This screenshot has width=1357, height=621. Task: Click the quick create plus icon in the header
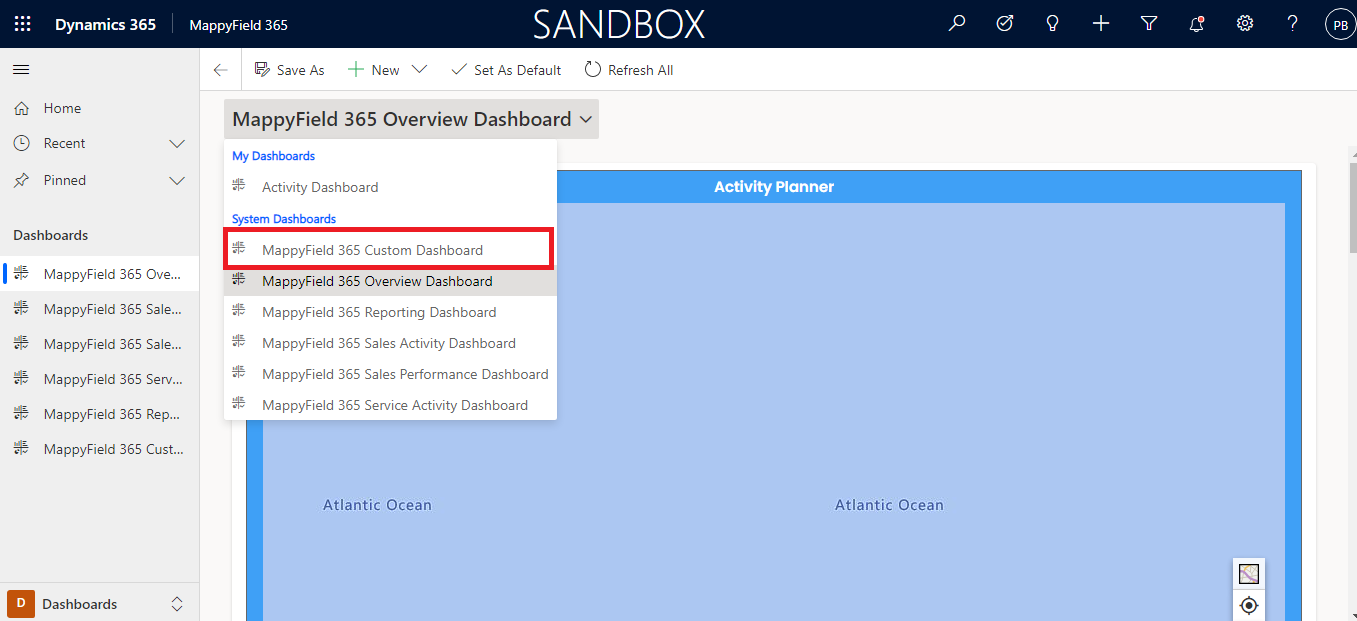[x=1101, y=24]
